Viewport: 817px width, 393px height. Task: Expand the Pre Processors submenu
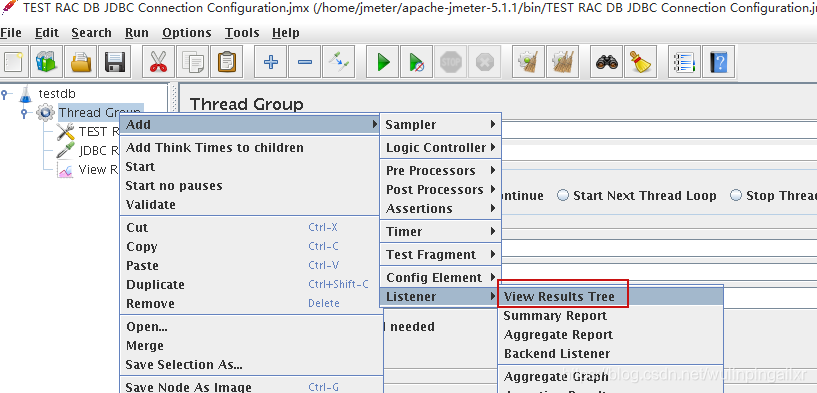[440, 170]
